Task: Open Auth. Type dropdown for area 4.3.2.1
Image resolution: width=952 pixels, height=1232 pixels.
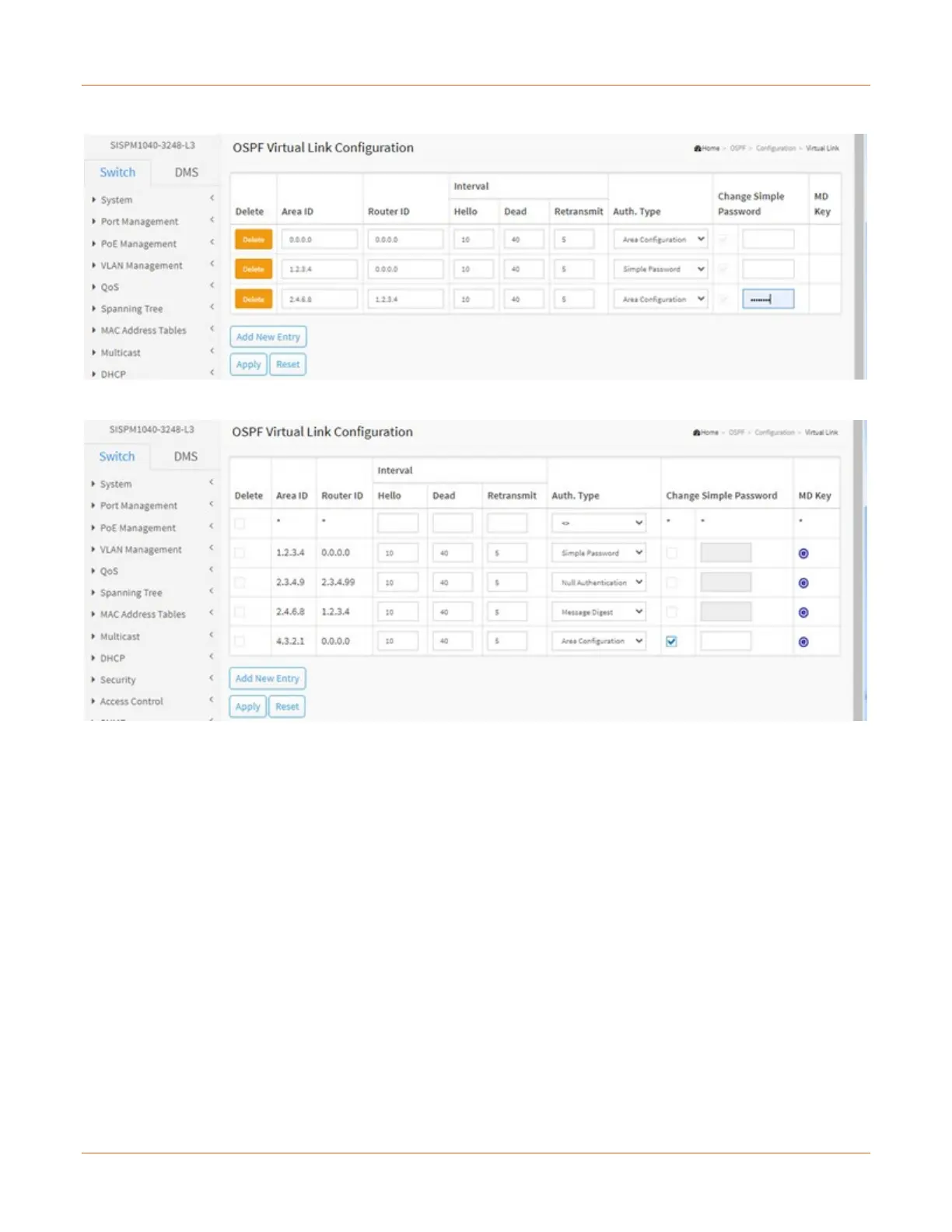Action: coord(599,641)
